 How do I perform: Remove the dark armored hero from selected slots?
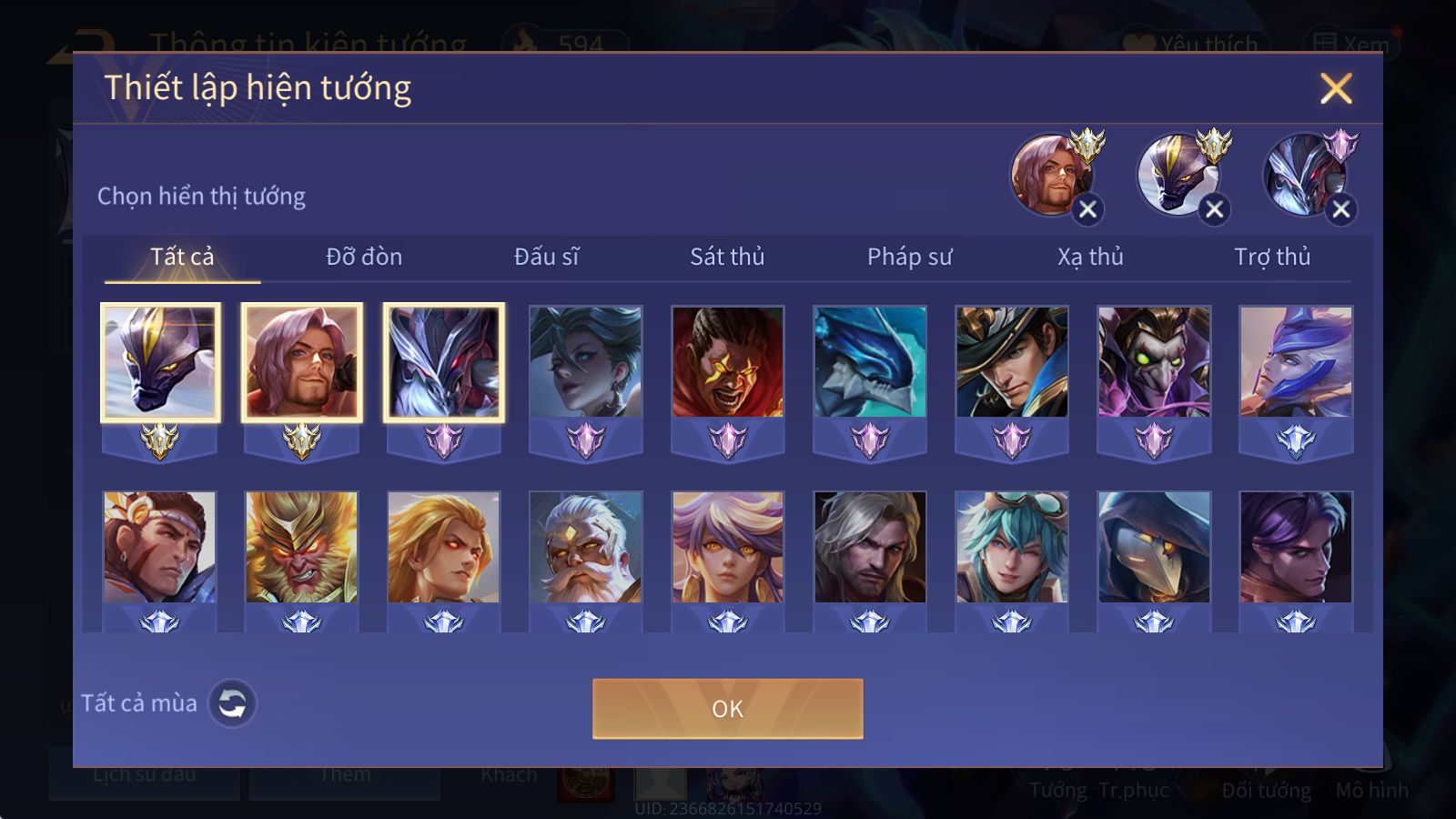(1340, 210)
